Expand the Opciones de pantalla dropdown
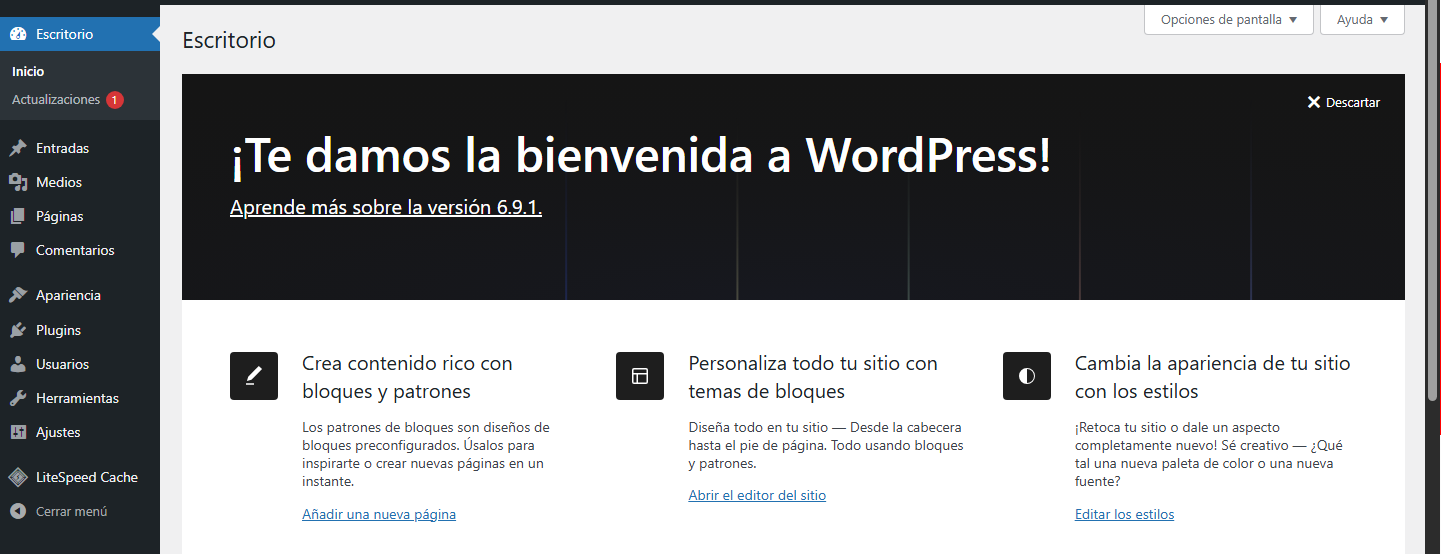This screenshot has height=554, width=1441. click(1228, 19)
